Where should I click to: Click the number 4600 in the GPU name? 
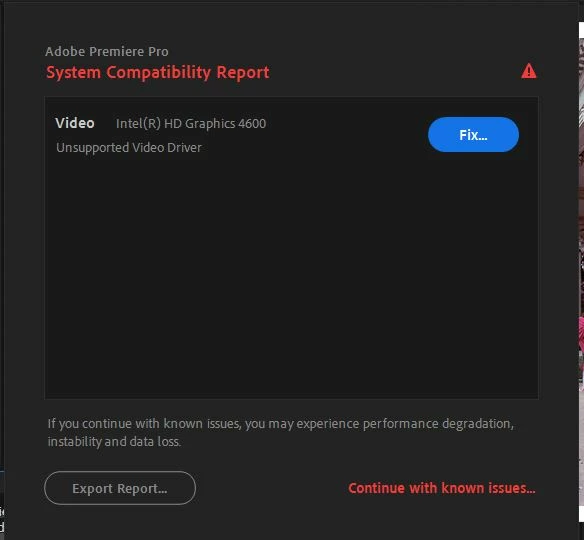point(252,124)
